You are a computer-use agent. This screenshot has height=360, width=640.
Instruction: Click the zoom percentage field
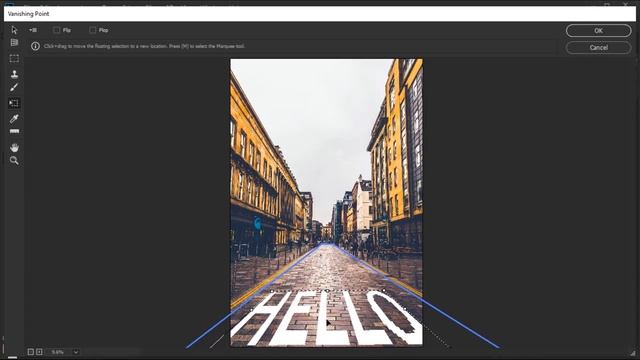pos(58,351)
